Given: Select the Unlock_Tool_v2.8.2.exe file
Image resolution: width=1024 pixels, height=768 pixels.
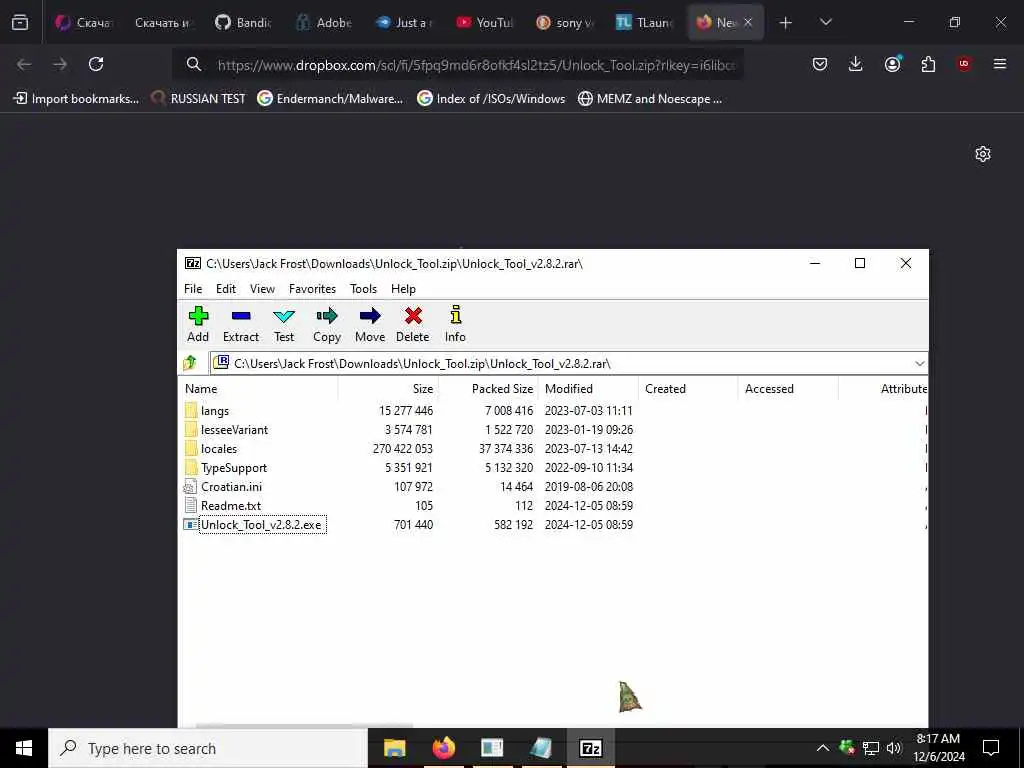Looking at the screenshot, I should 261,524.
